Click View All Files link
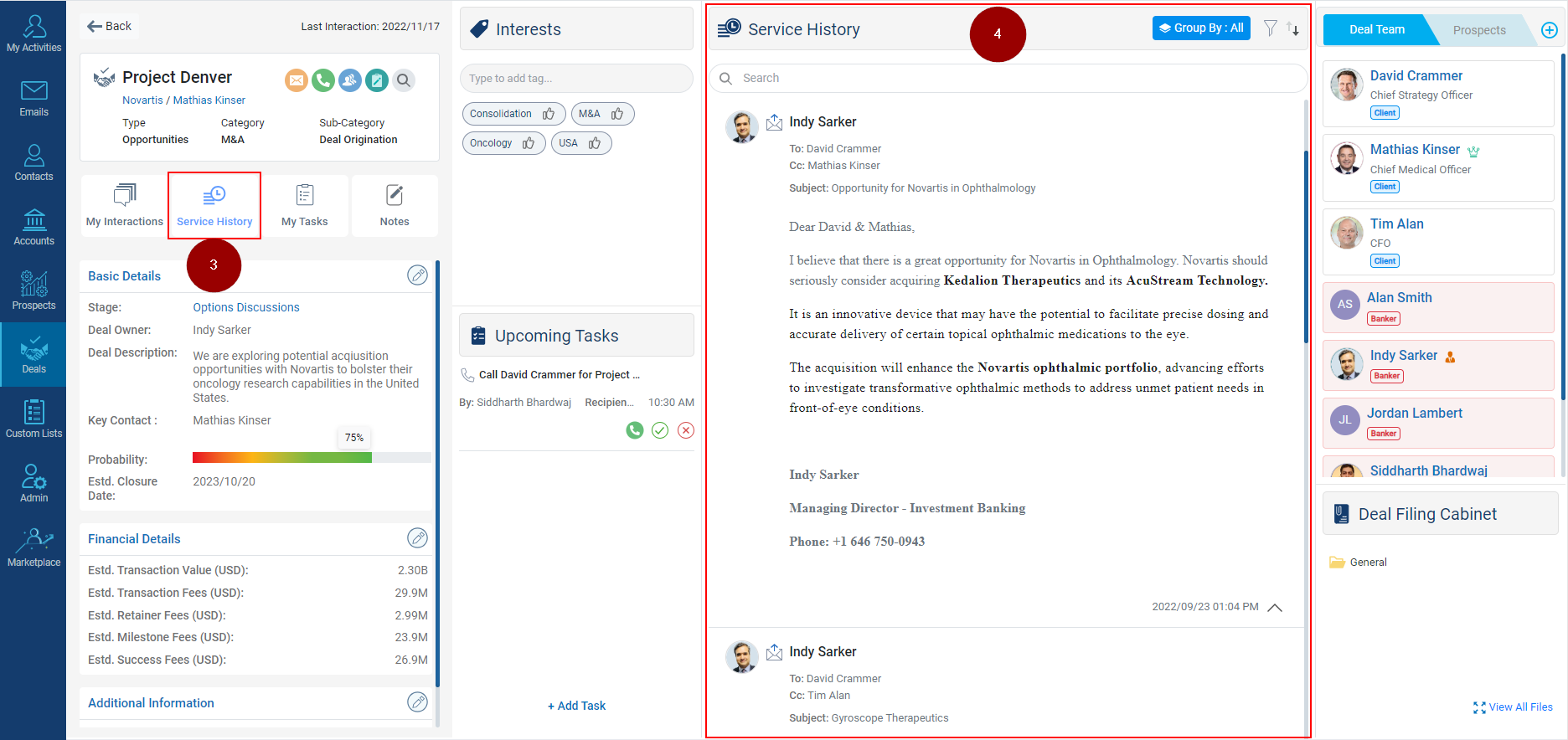The image size is (1568, 740). (x=1513, y=707)
